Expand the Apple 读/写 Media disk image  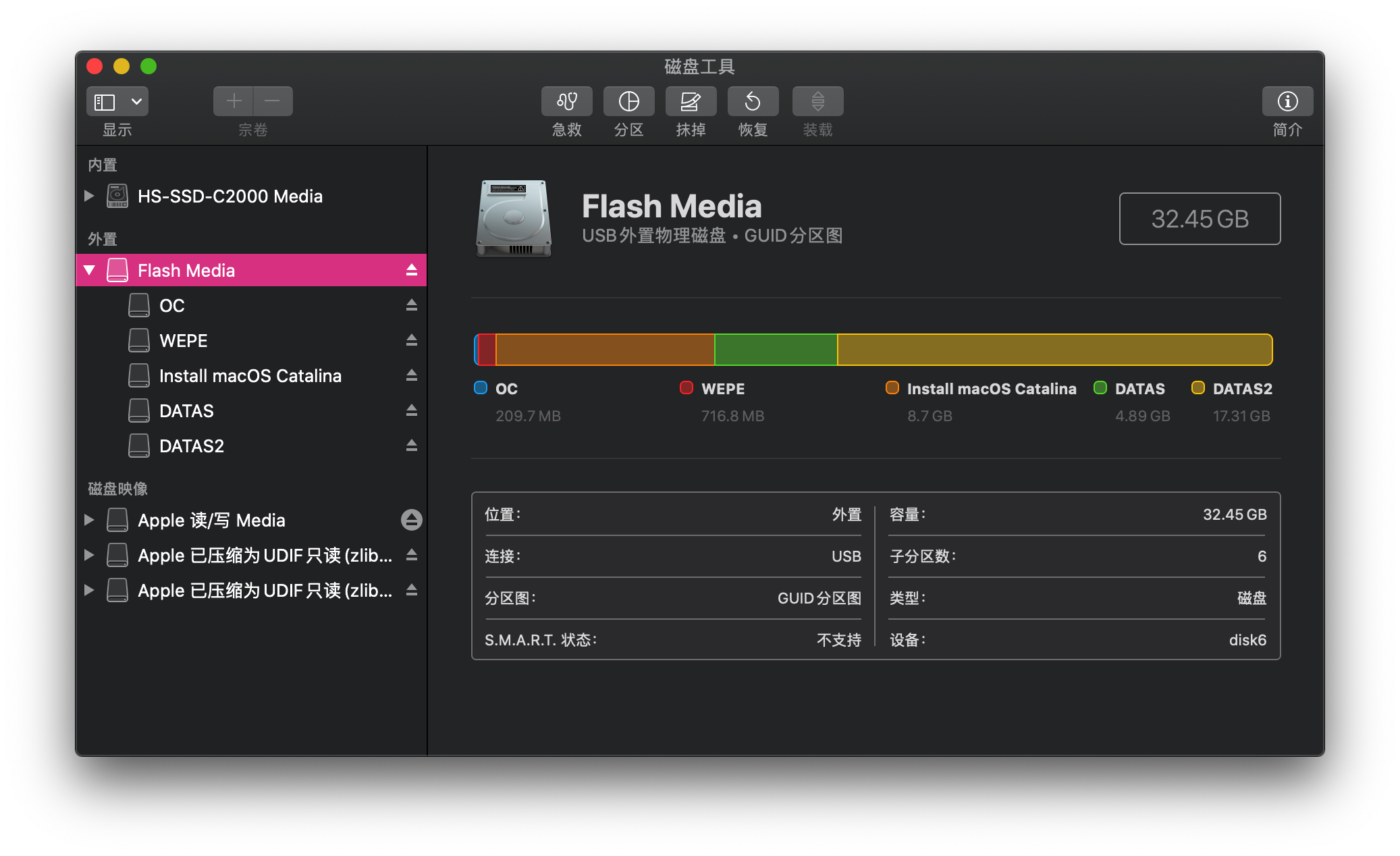pyautogui.click(x=89, y=520)
